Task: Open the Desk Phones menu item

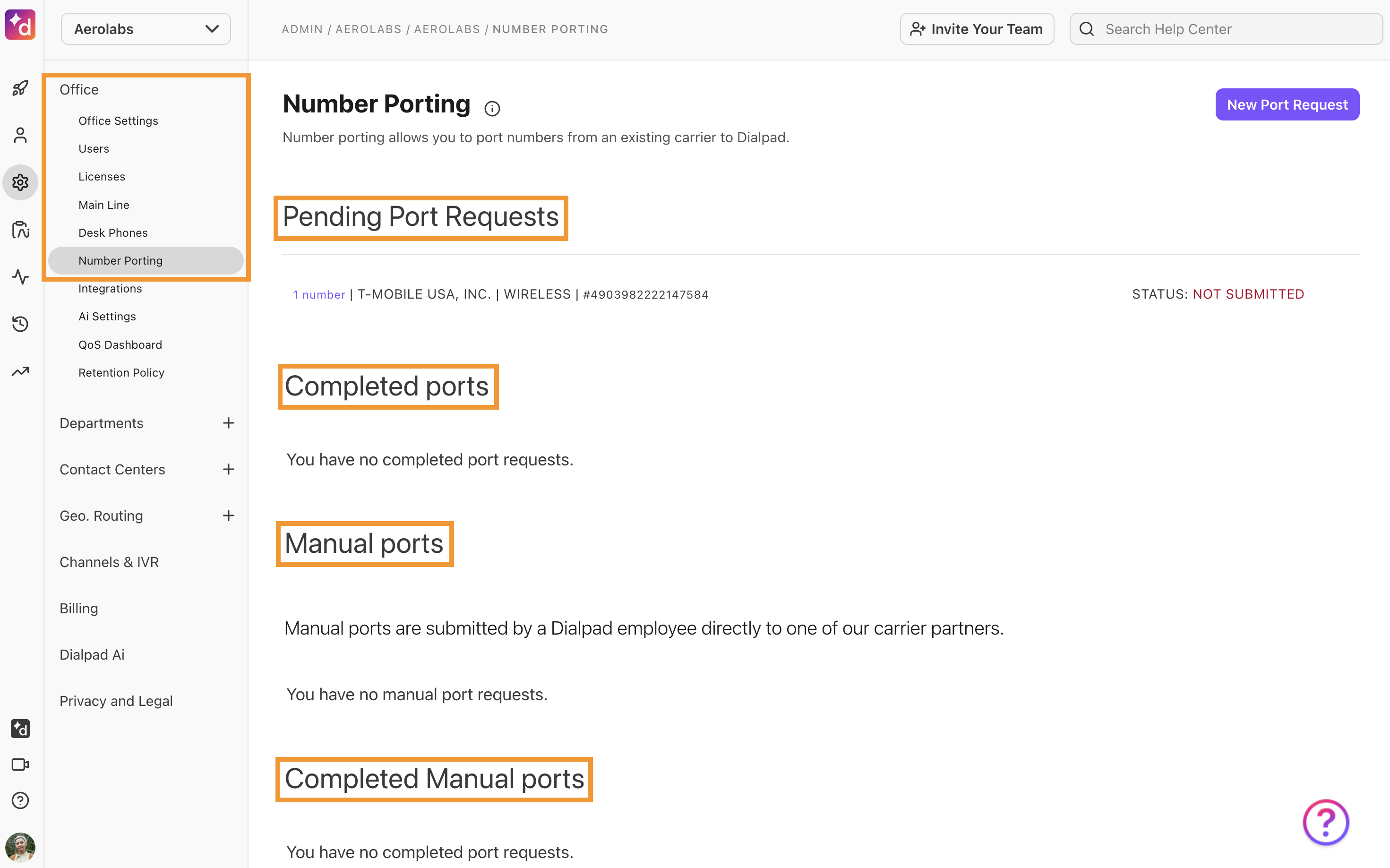Action: tap(113, 232)
